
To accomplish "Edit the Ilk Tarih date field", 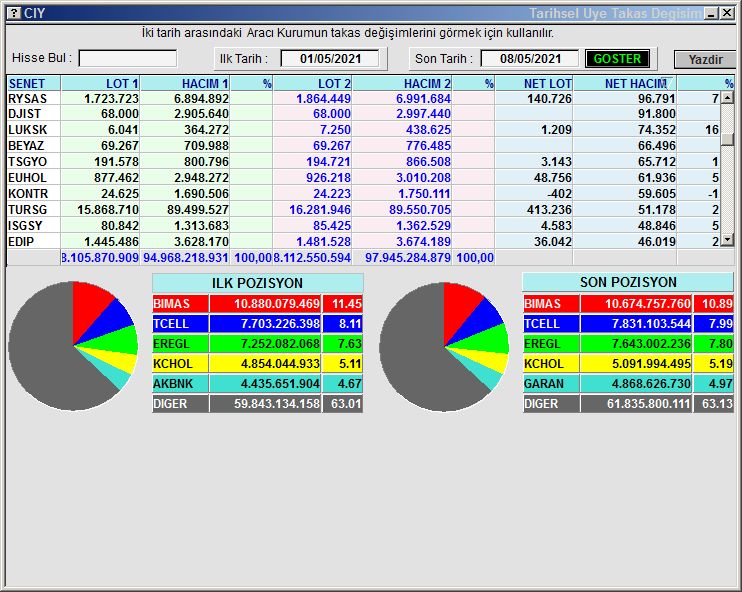I will coord(330,59).
